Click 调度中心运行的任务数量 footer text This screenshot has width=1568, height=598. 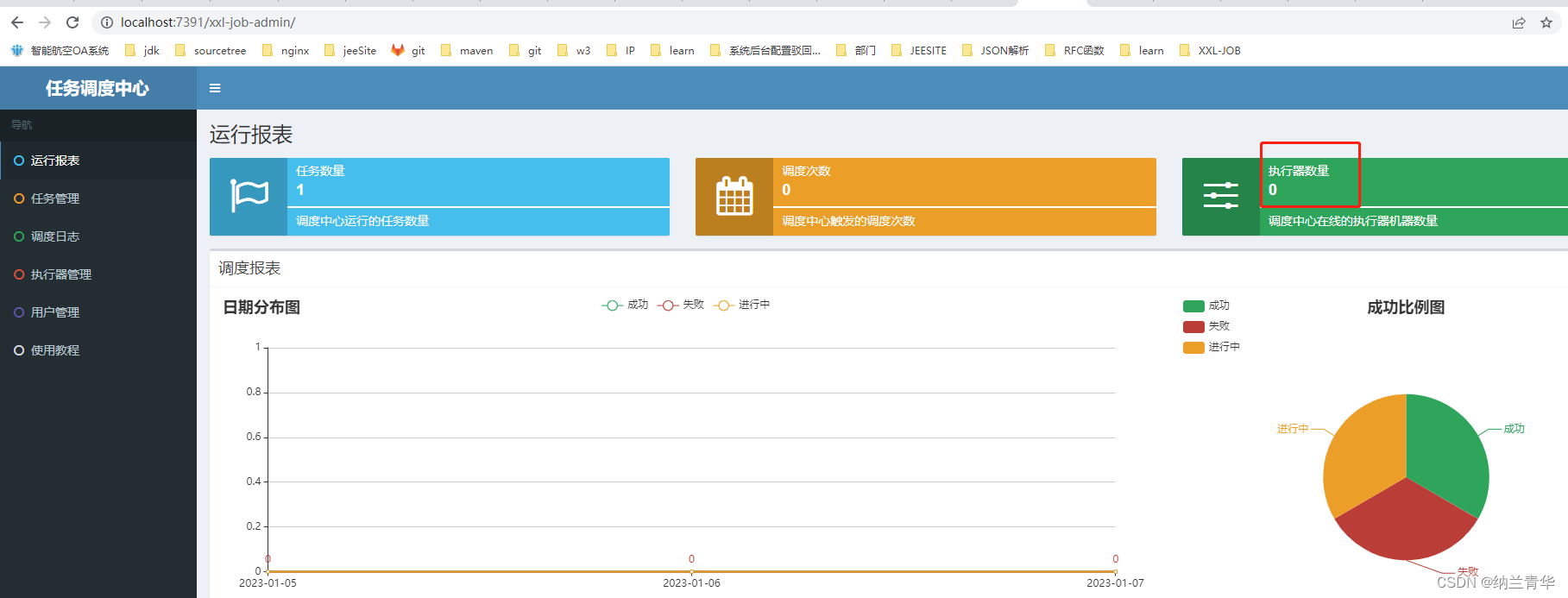(362, 221)
